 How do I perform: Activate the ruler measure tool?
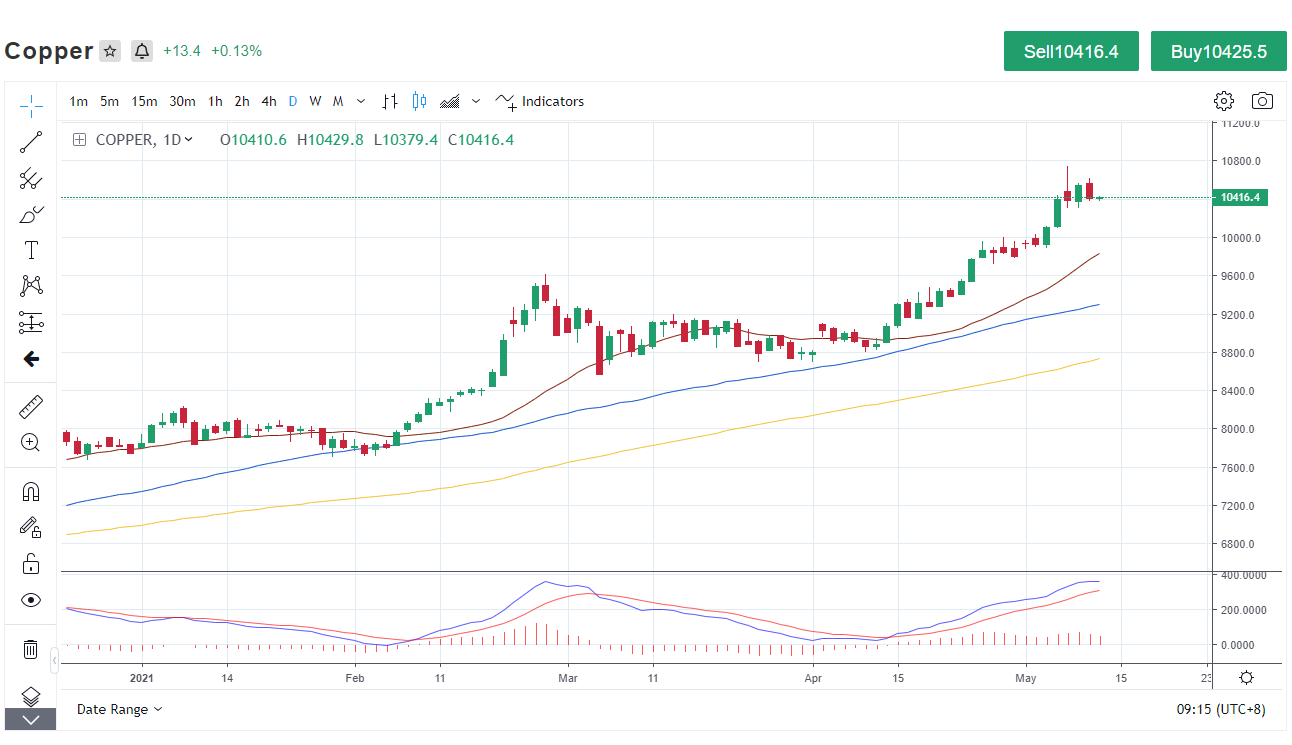pos(31,407)
